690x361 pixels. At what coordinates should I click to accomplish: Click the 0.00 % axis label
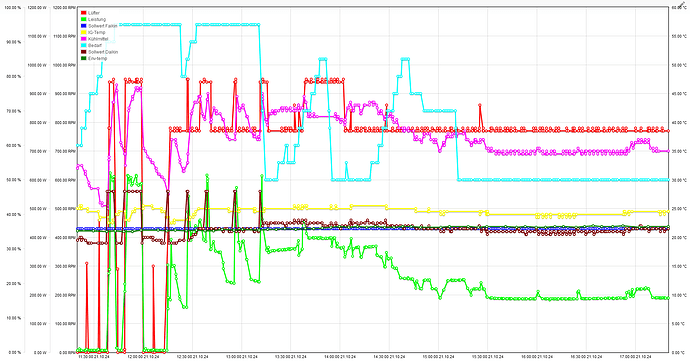click(x=15, y=353)
